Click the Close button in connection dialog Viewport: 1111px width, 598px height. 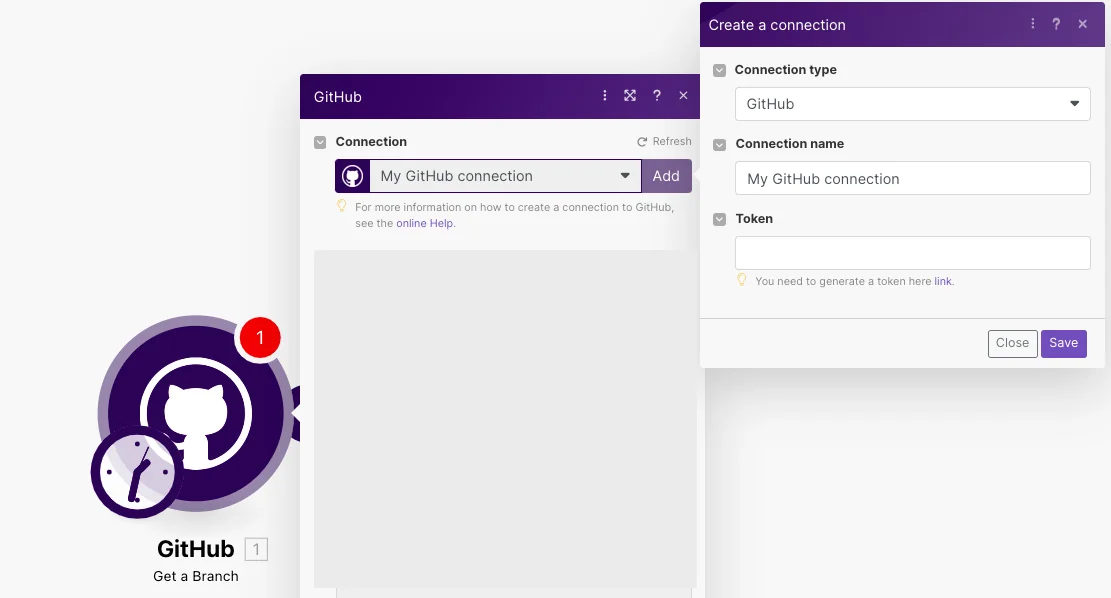[x=1013, y=344]
